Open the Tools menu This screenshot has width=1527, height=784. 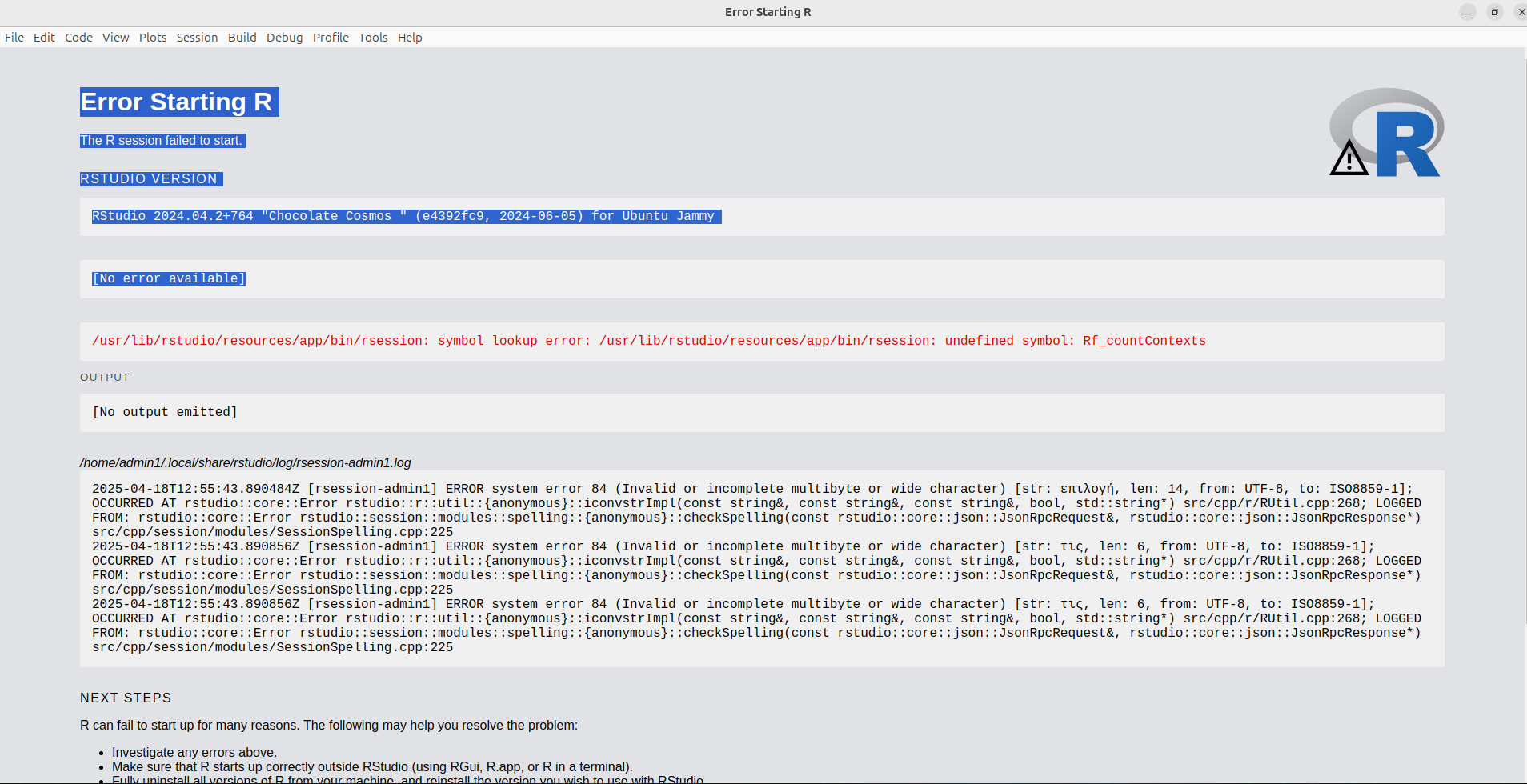point(373,38)
